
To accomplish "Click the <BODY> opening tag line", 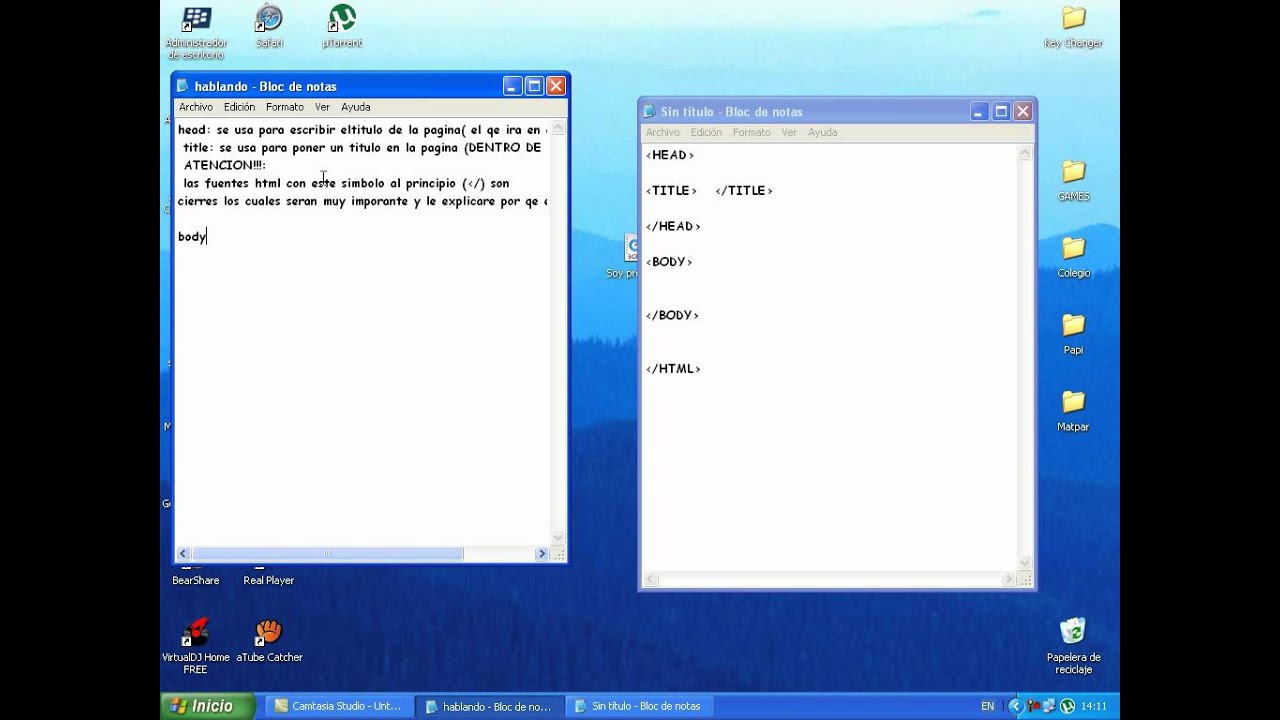I will coord(669,262).
